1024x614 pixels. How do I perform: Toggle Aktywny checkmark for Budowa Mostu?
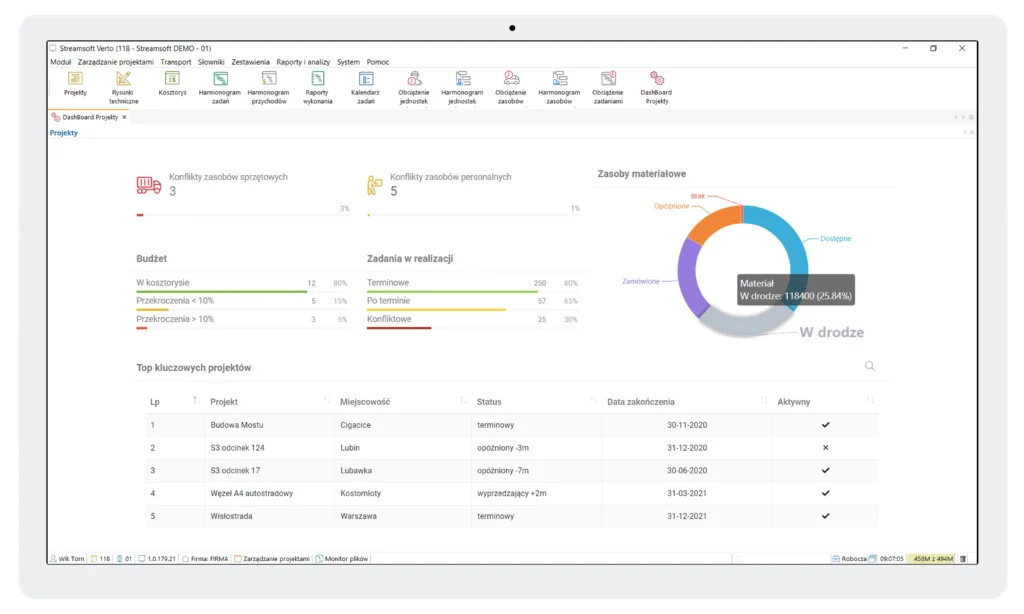(825, 425)
